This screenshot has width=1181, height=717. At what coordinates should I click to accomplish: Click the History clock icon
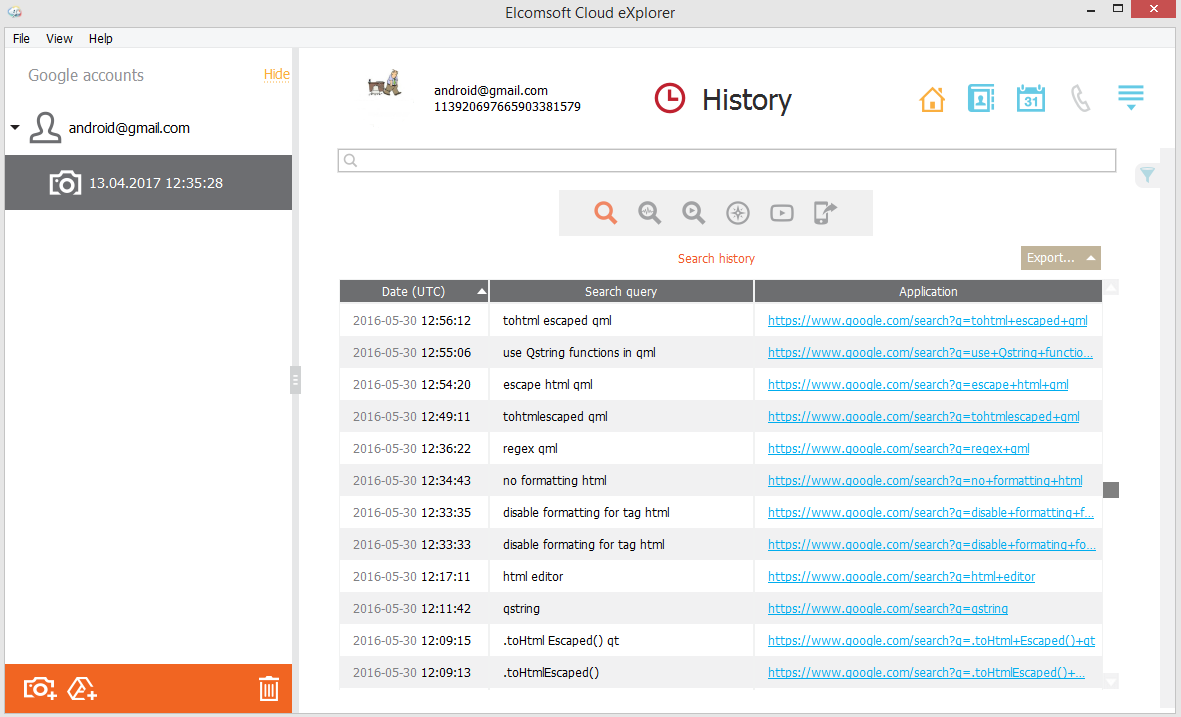click(x=670, y=99)
